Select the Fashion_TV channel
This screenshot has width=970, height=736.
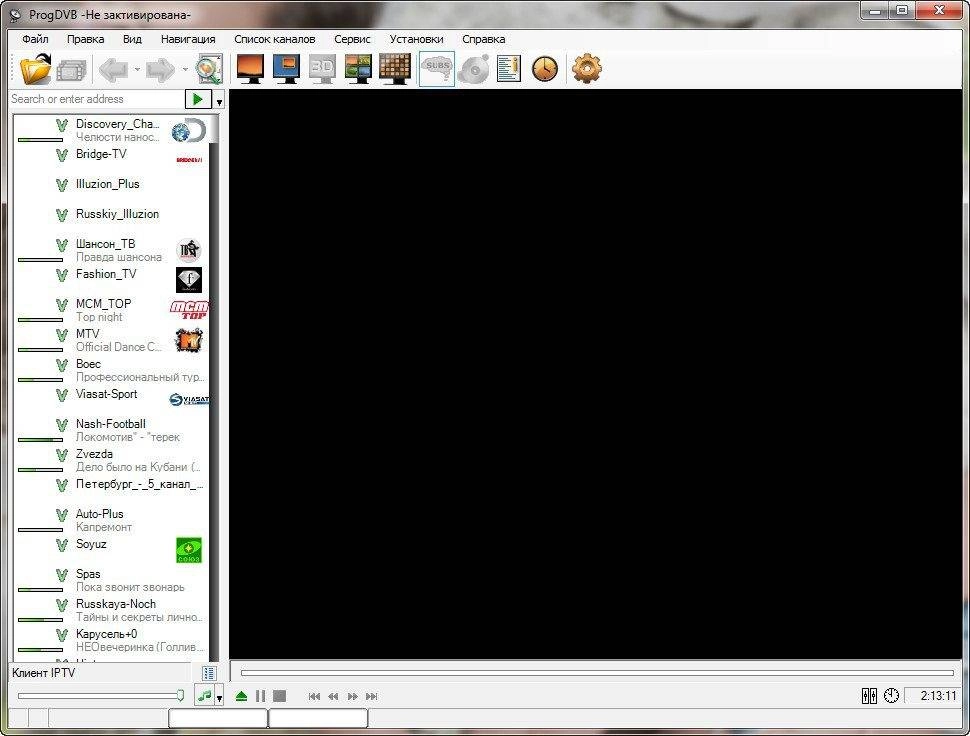[111, 280]
